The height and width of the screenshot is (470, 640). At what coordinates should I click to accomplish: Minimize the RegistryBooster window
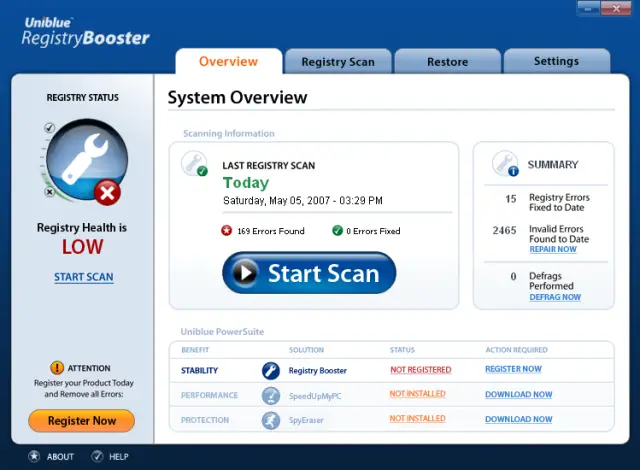[x=588, y=9]
